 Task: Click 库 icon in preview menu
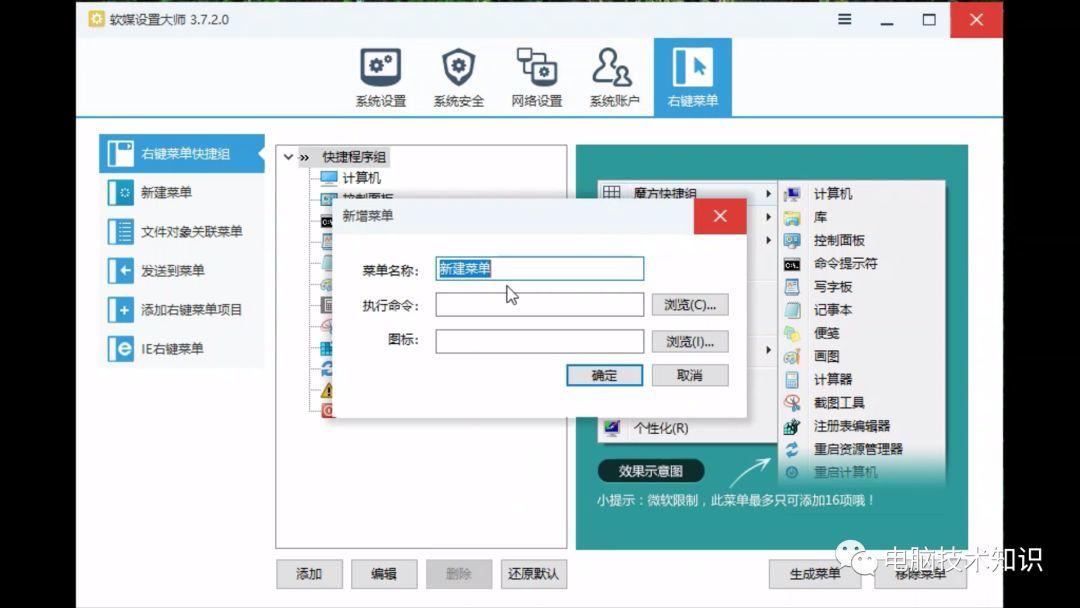pos(792,218)
